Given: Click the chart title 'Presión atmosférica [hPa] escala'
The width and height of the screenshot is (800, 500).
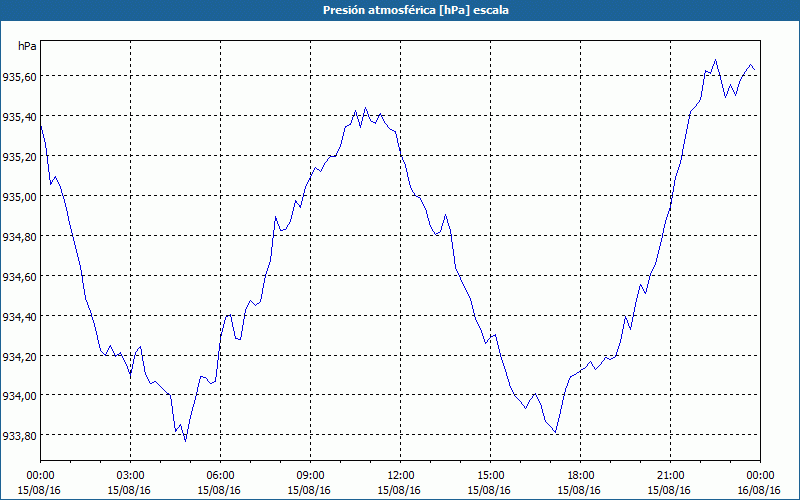Looking at the screenshot, I should click(x=415, y=10).
